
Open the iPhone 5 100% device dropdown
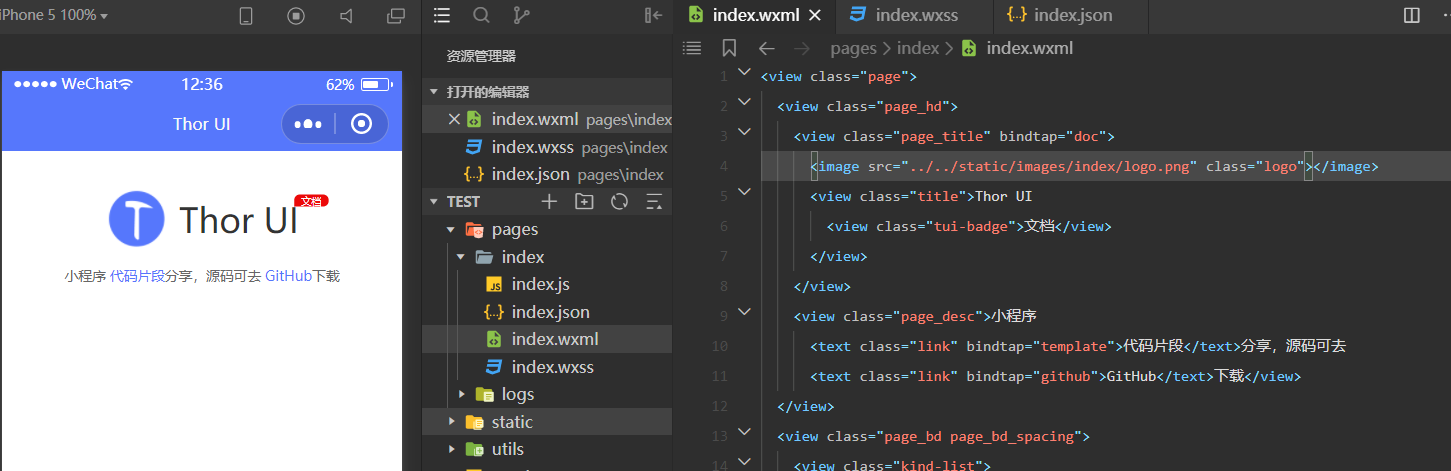[x=54, y=16]
